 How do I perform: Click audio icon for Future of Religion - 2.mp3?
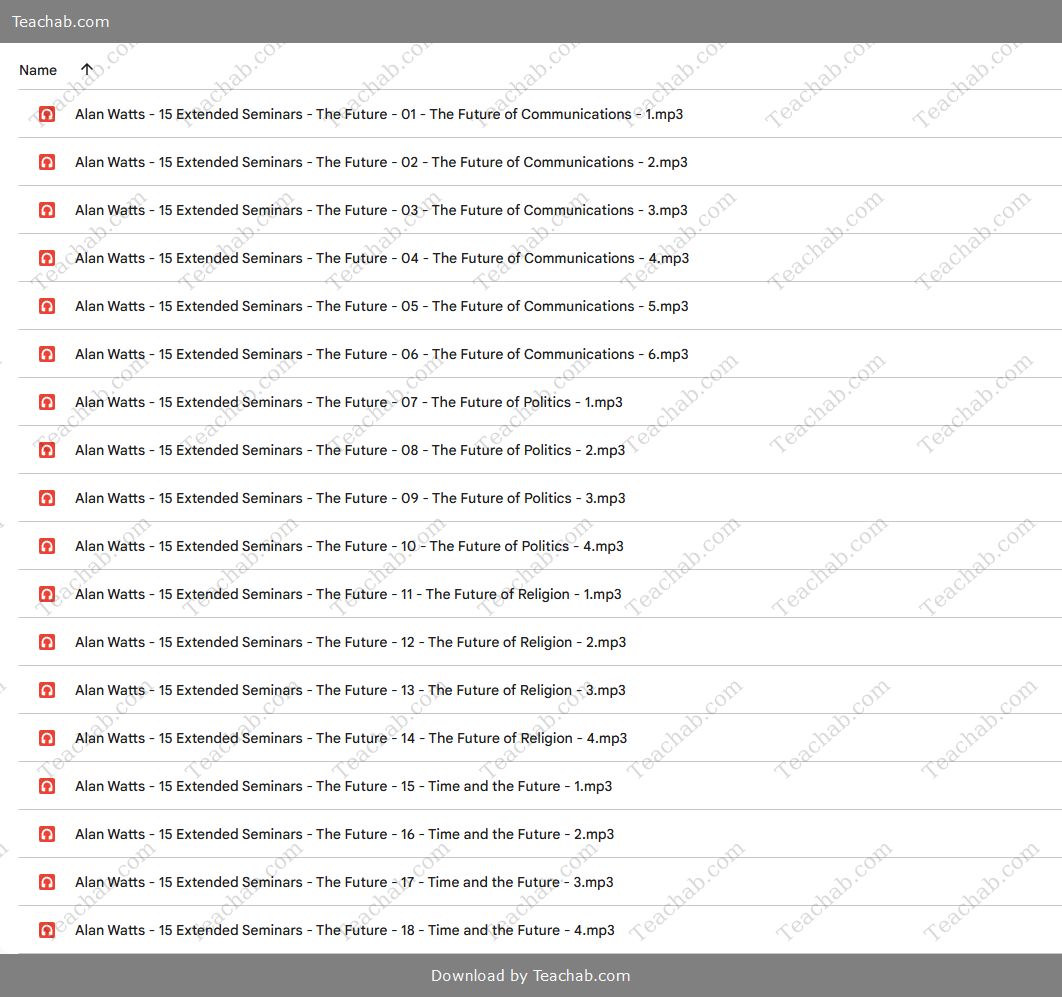[47, 642]
